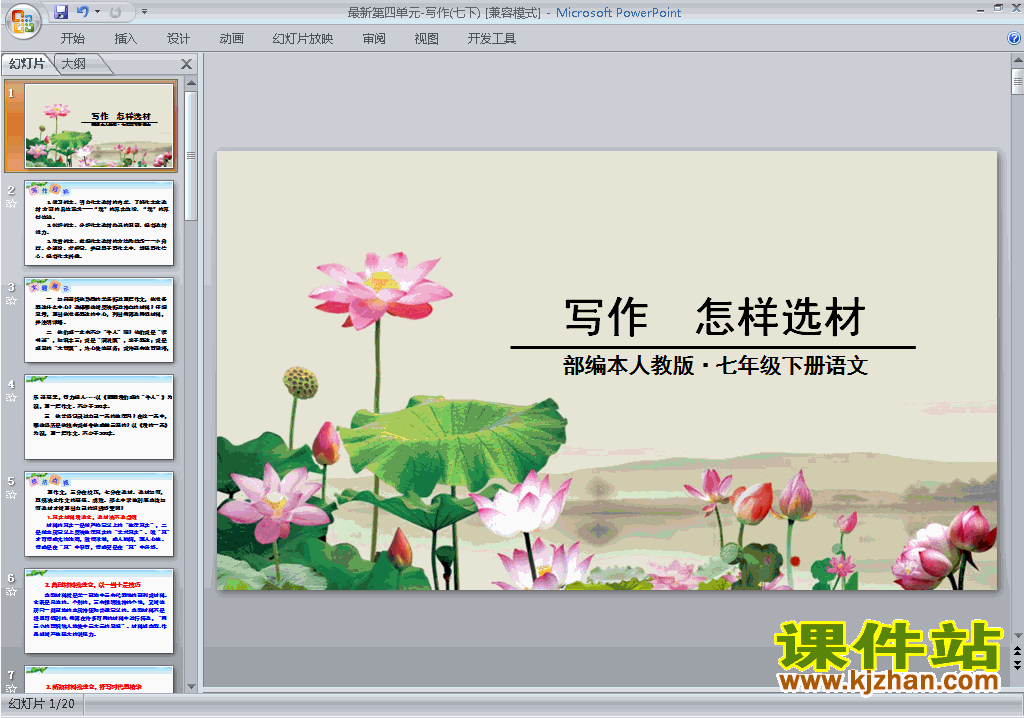
Task: Click animation star icon under slide 3
Action: tap(11, 301)
